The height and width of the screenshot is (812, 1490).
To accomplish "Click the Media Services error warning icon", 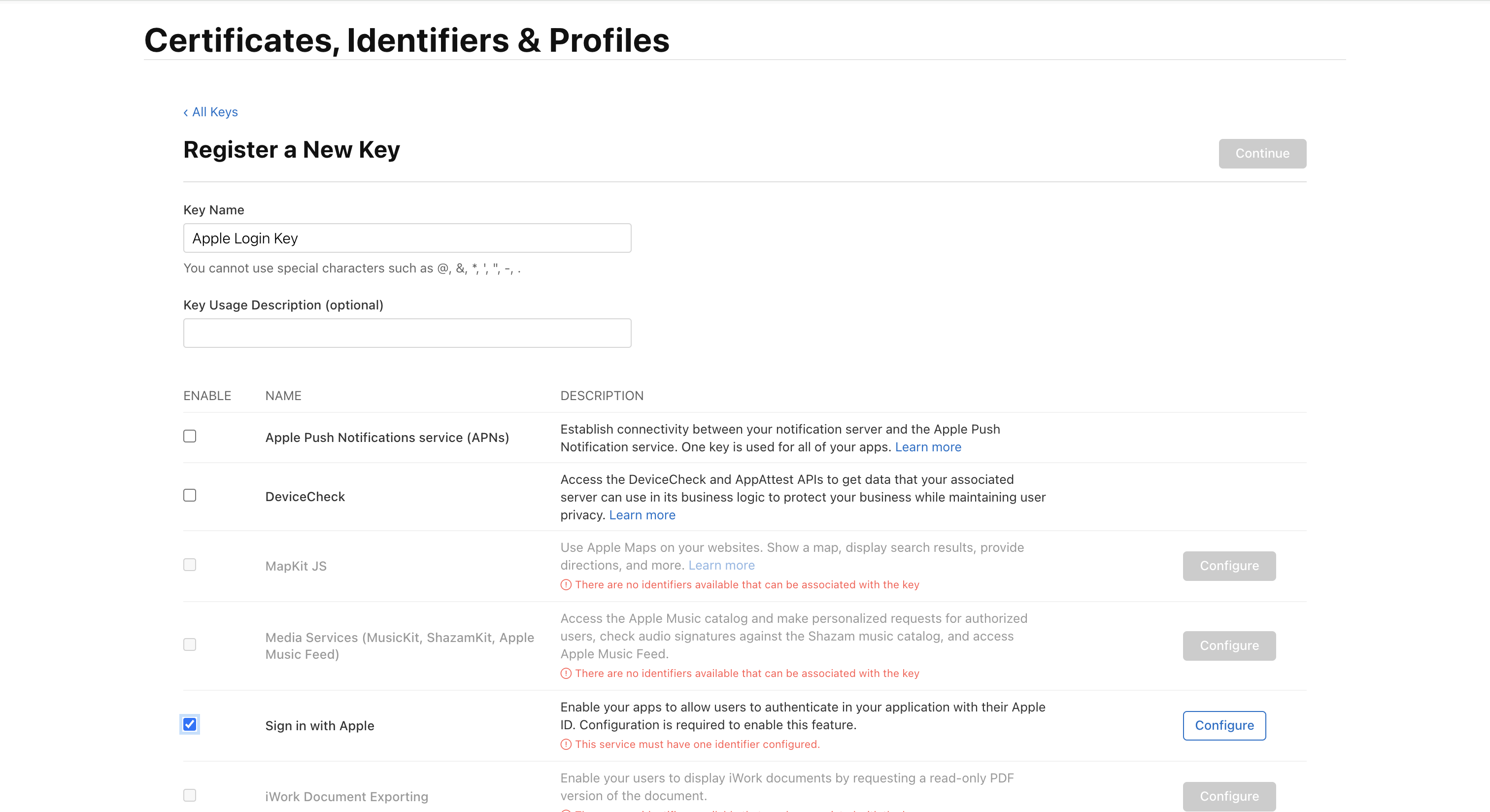I will tap(566, 673).
